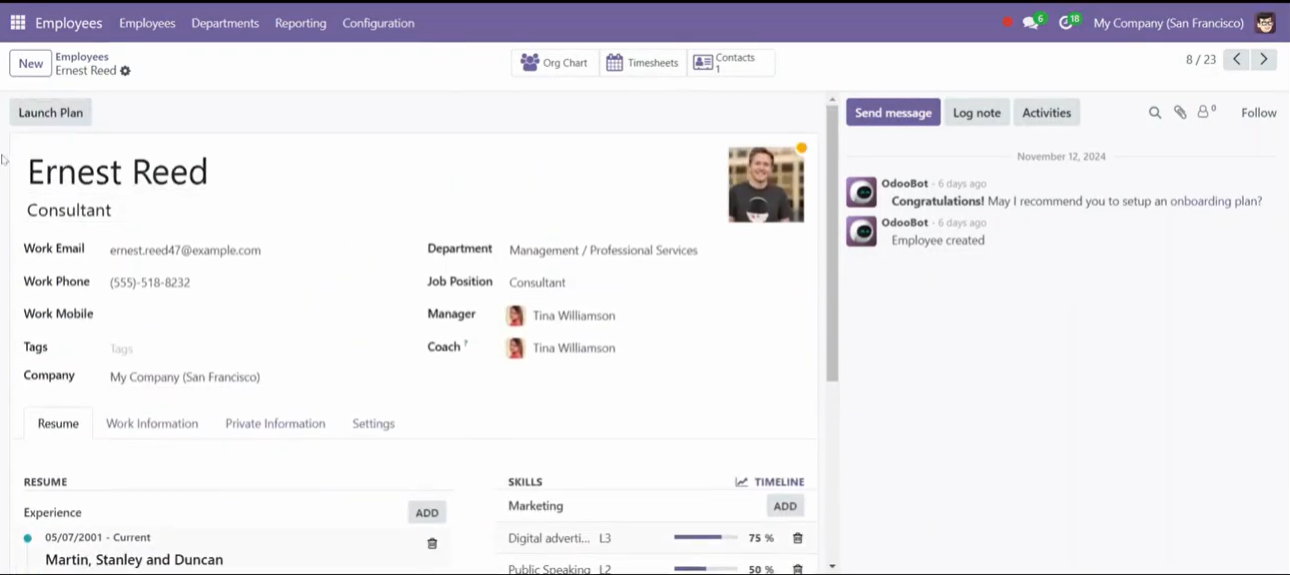Screen dimensions: 1290x575
Task: Open the Manager field Tina Williamson
Action: tap(574, 315)
